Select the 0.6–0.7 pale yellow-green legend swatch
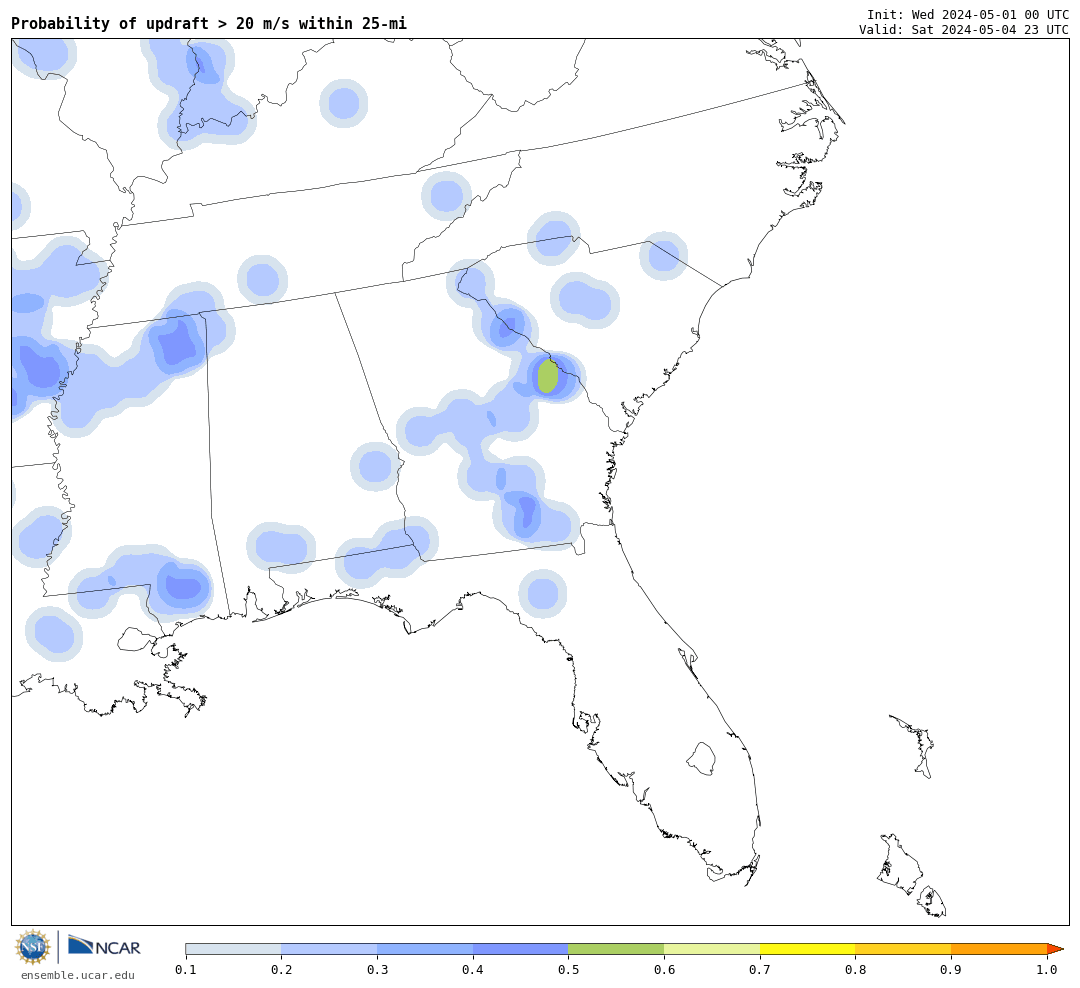1080x988 pixels. [x=712, y=949]
